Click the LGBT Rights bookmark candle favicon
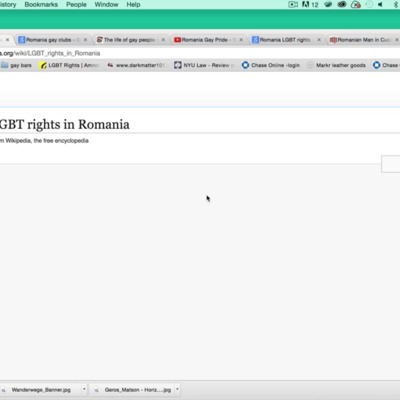Screen dimensions: 400x400 (43, 65)
